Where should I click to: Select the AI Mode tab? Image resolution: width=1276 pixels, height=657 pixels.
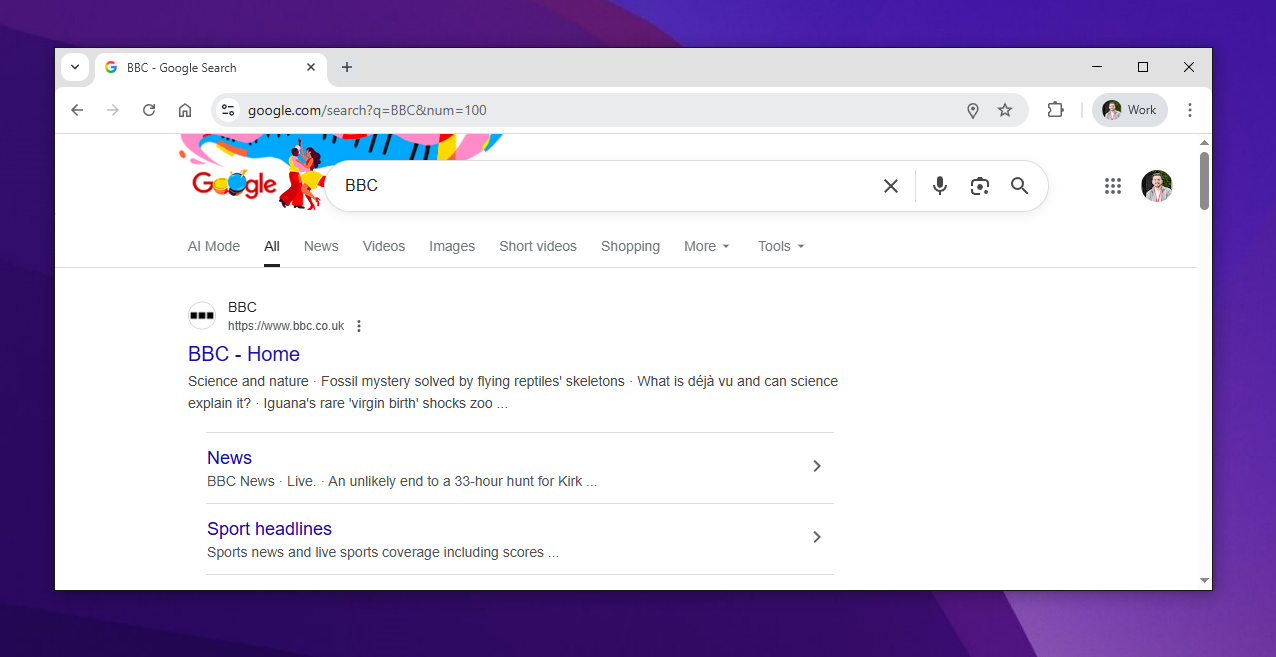(x=214, y=246)
